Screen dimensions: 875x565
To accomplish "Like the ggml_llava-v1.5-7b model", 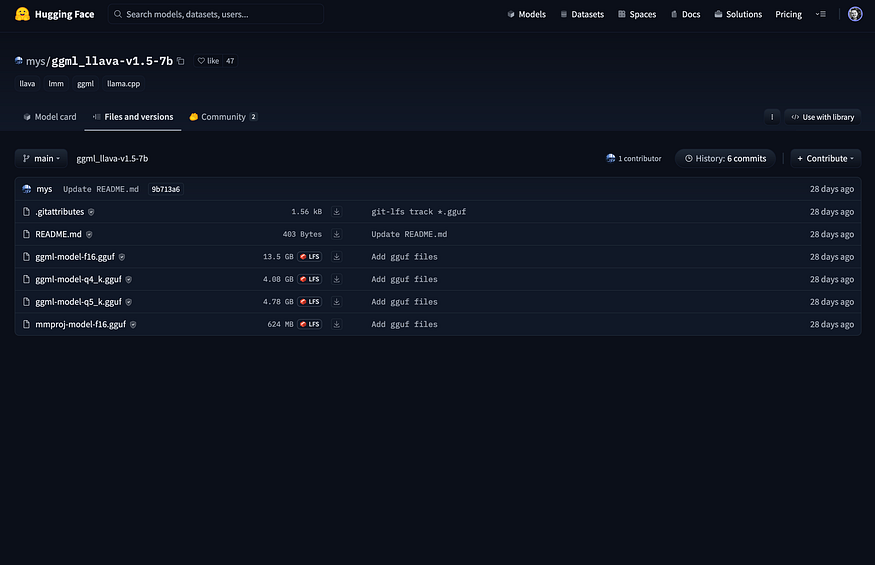I will click(x=208, y=61).
